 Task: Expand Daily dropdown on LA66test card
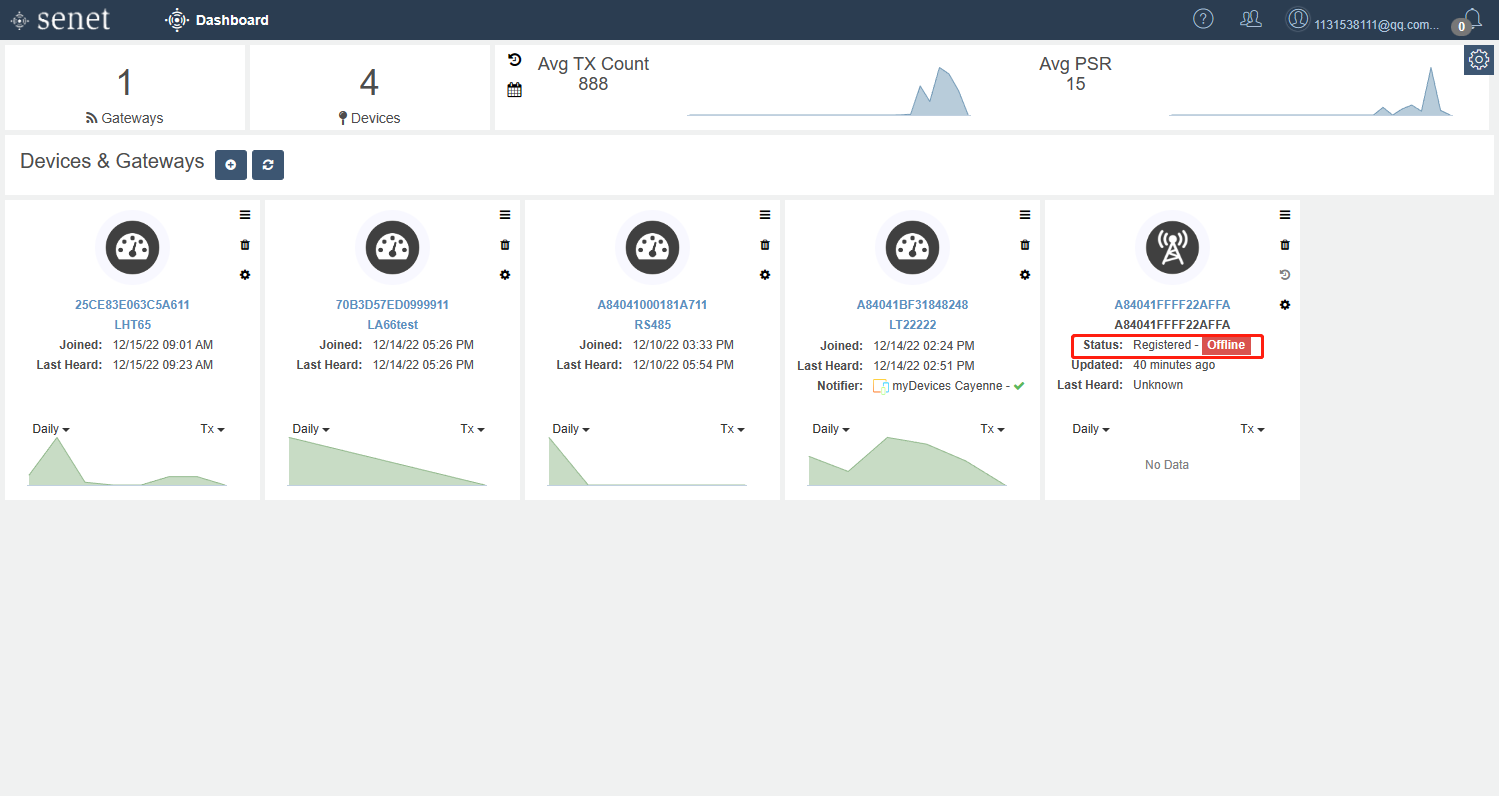pyautogui.click(x=311, y=429)
